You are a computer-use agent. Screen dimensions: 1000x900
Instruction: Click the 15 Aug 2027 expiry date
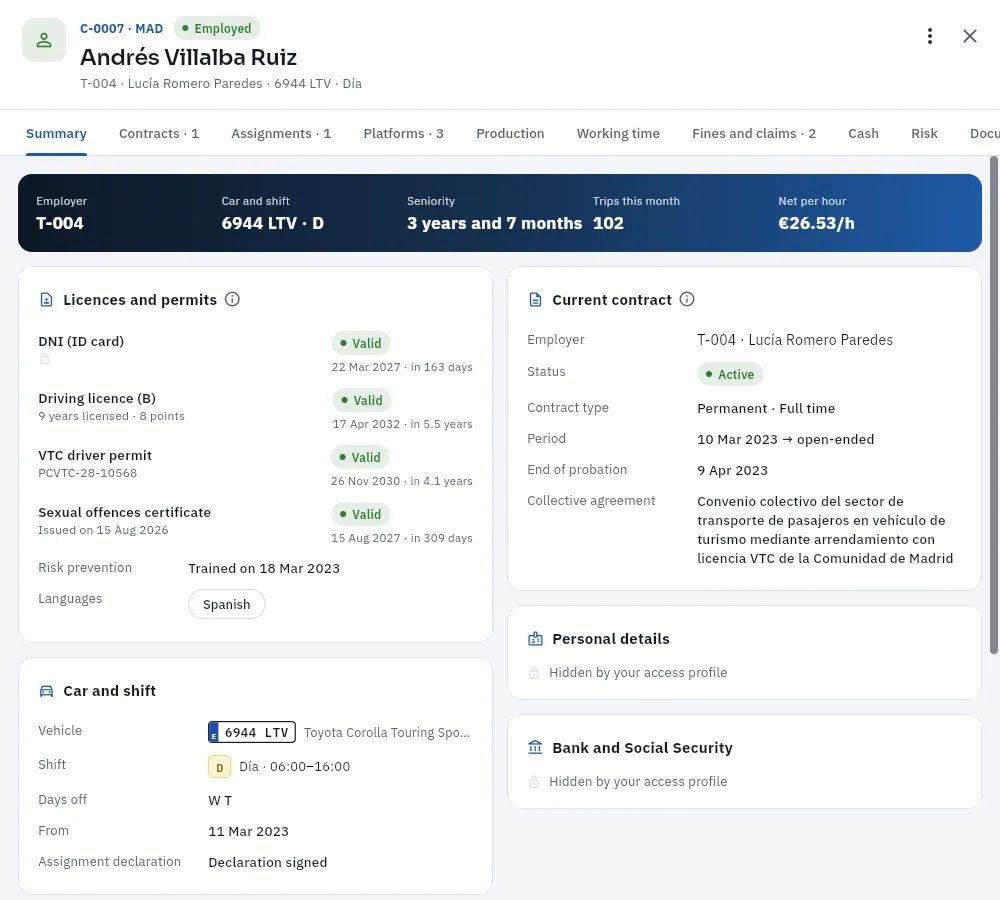point(365,538)
